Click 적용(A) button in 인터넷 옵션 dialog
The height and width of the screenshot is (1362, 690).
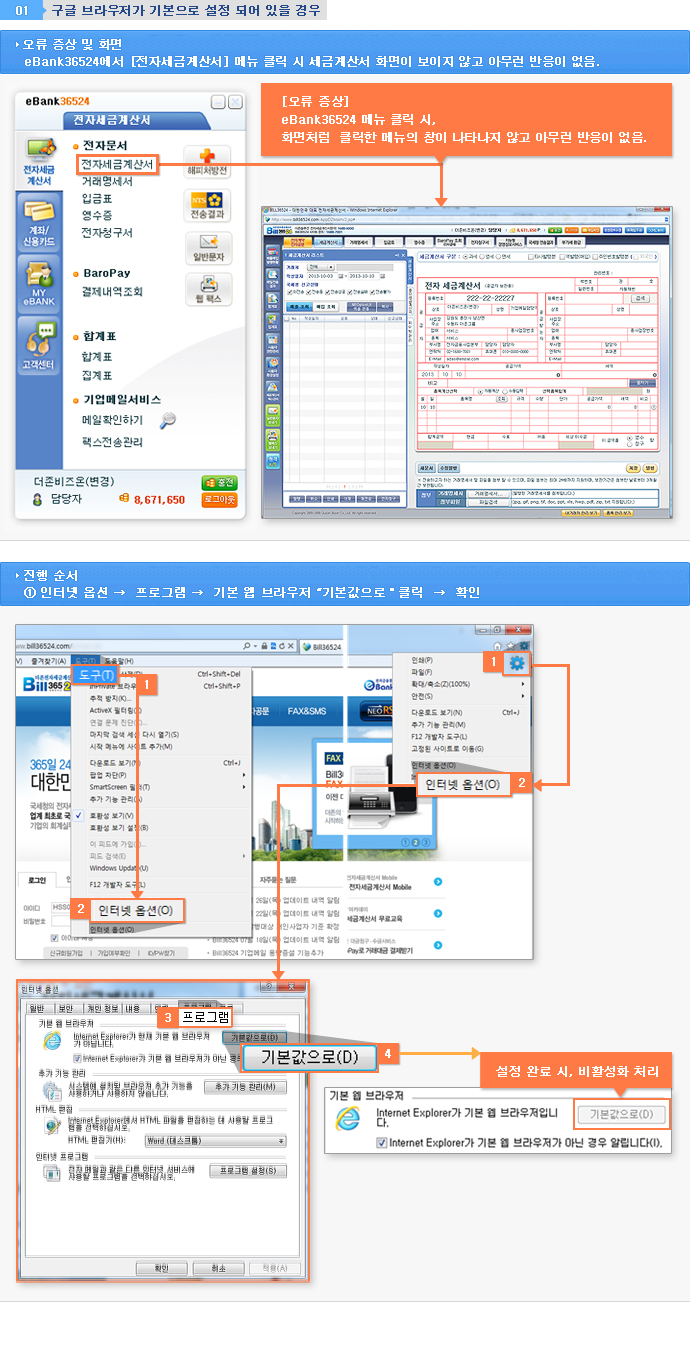coord(274,1267)
